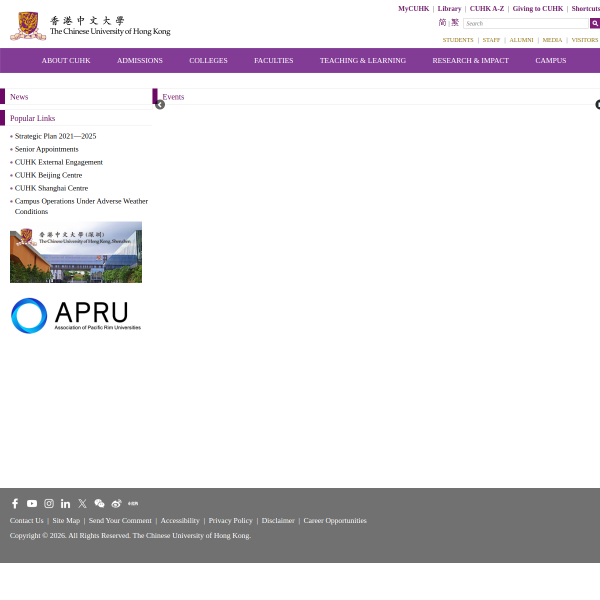Go to the STUDENTS section
600x600 pixels.
click(x=458, y=40)
